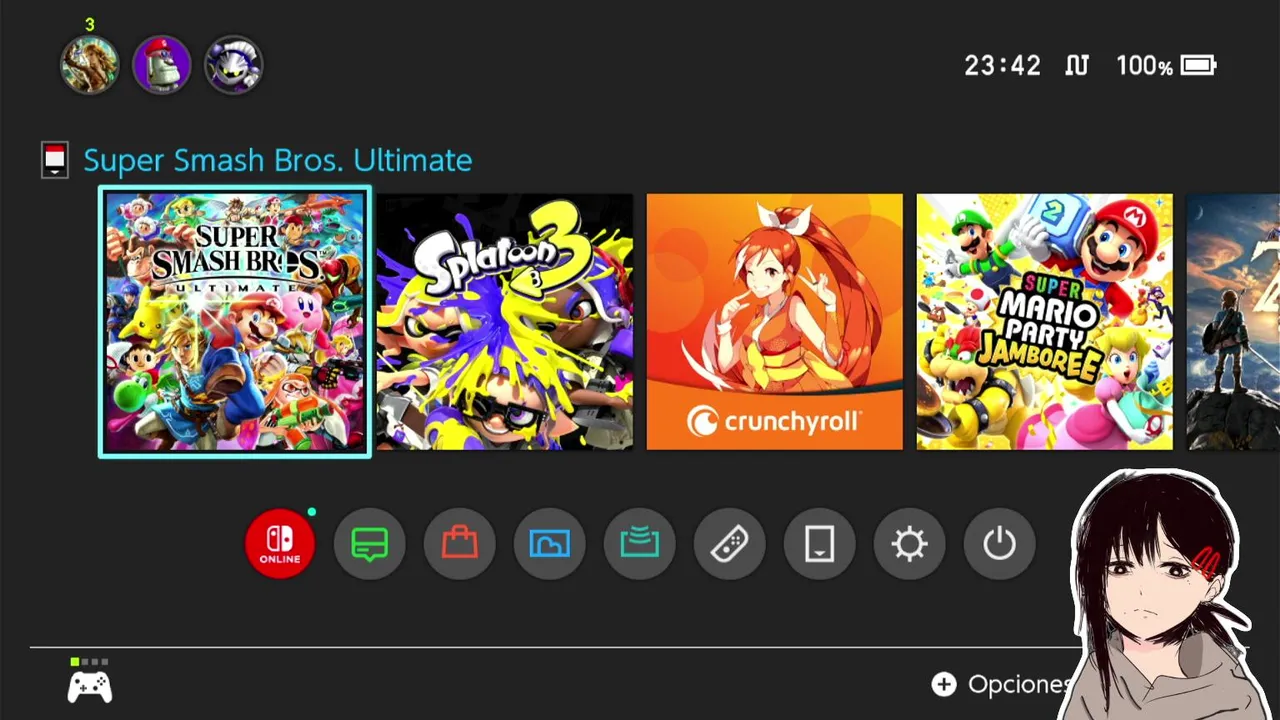Open the Virtual Game Cards icon
The width and height of the screenshot is (1280, 720).
pyautogui.click(x=820, y=544)
